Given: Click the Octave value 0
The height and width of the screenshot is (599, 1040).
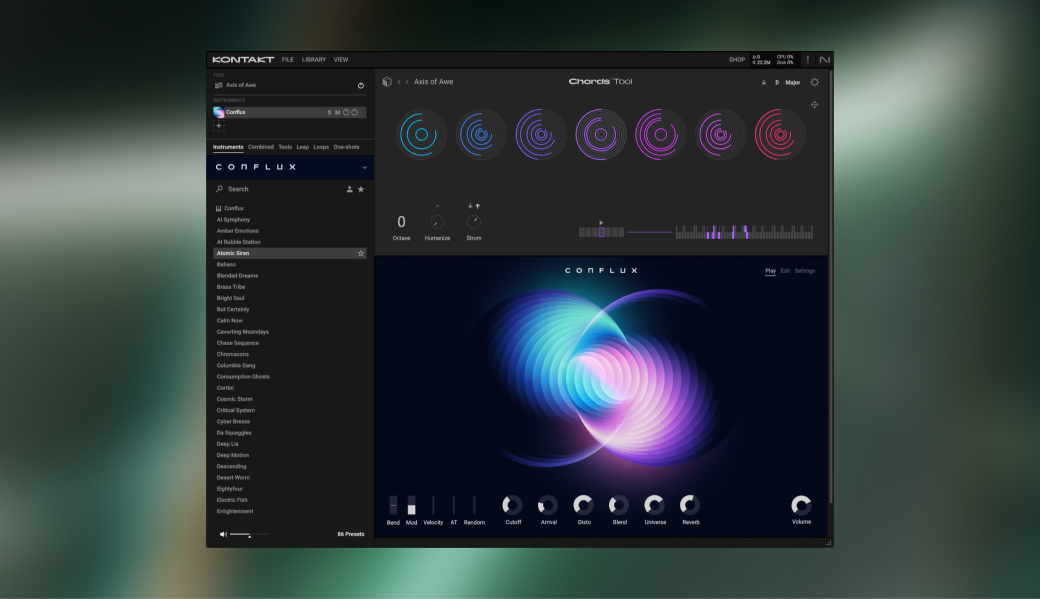Looking at the screenshot, I should point(401,222).
